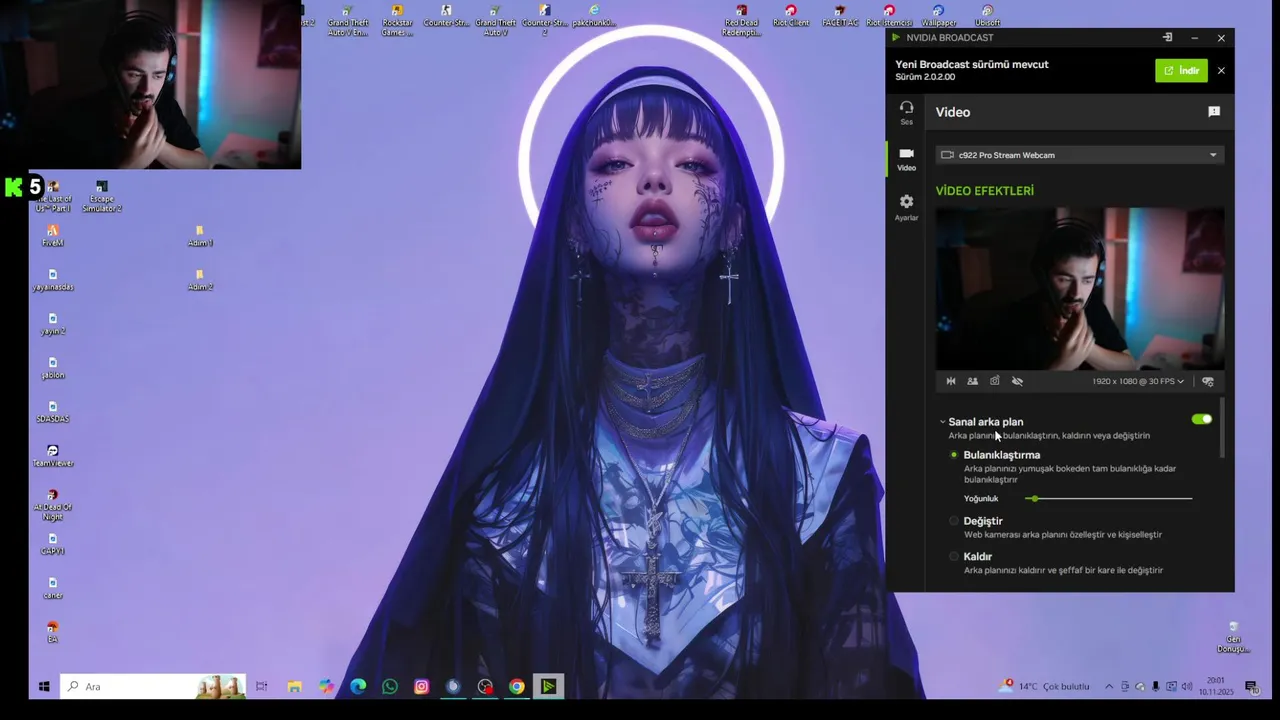Select the pakchunk0 file on desktop
1280x720 pixels.
(594, 16)
